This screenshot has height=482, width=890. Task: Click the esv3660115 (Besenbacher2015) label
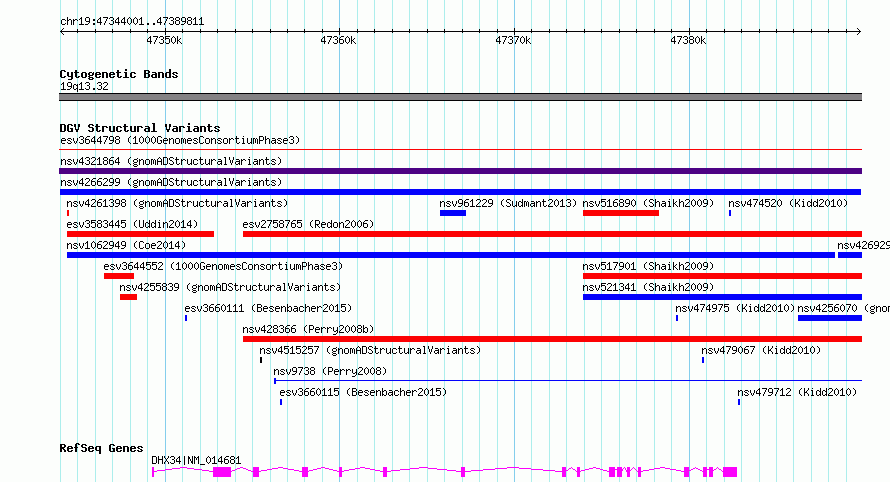click(x=363, y=392)
